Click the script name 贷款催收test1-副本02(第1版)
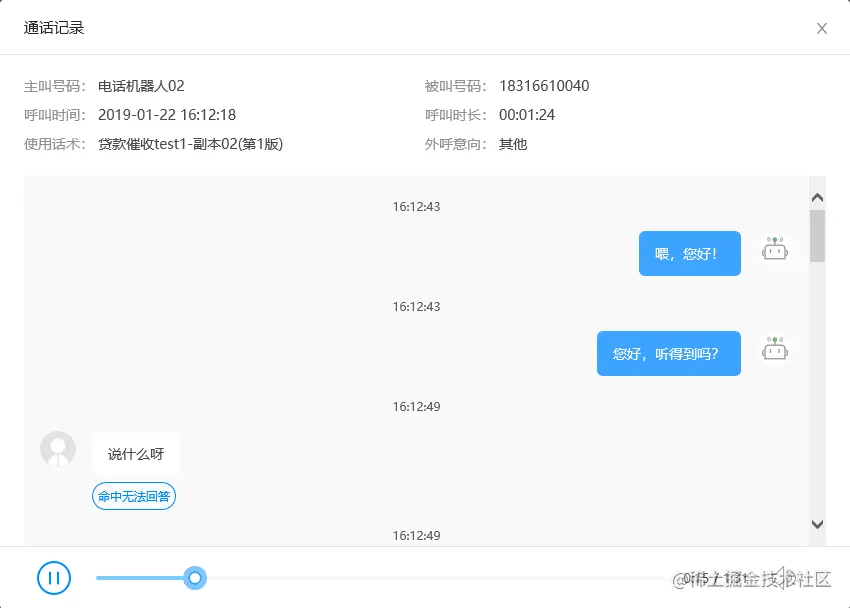The height and width of the screenshot is (608, 850). 190,144
